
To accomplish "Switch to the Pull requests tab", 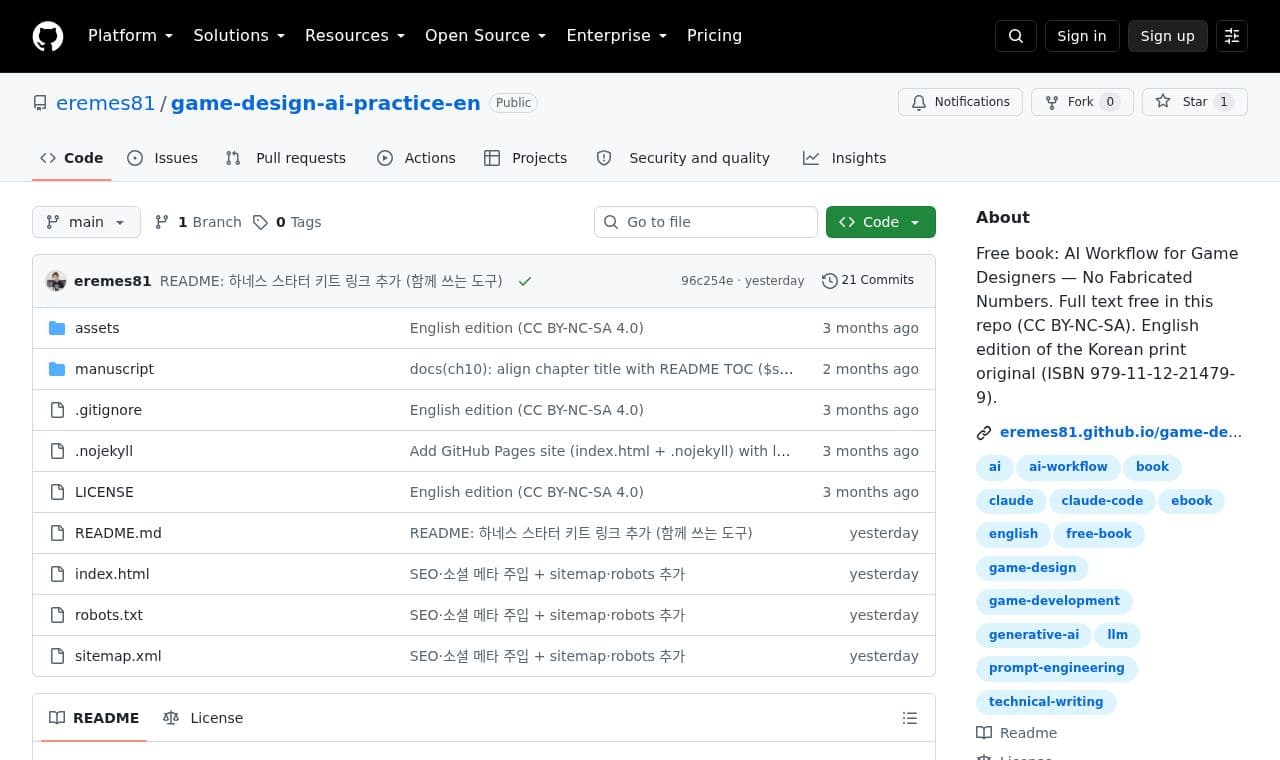I will 286,158.
